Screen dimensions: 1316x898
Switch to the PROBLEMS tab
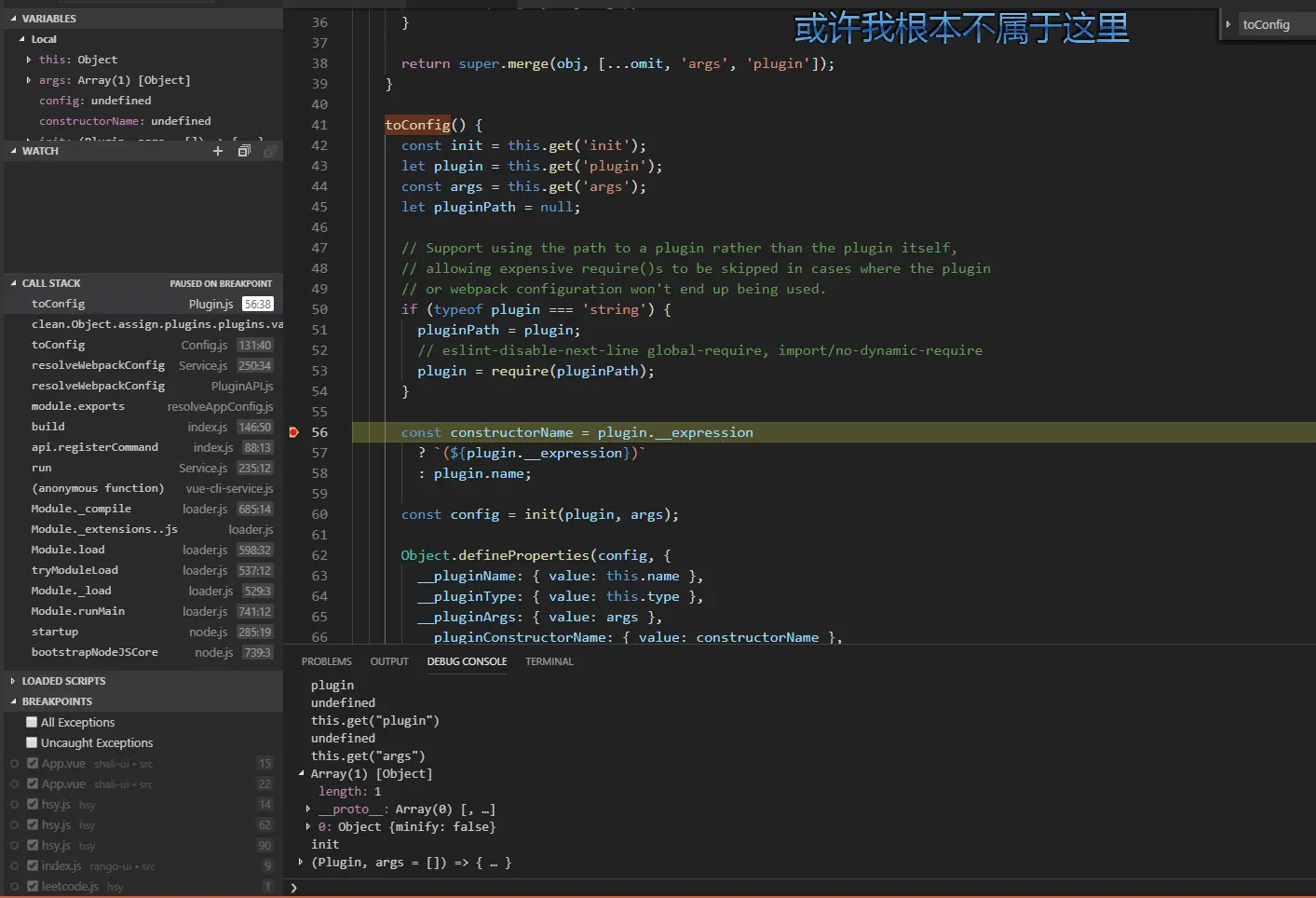327,661
